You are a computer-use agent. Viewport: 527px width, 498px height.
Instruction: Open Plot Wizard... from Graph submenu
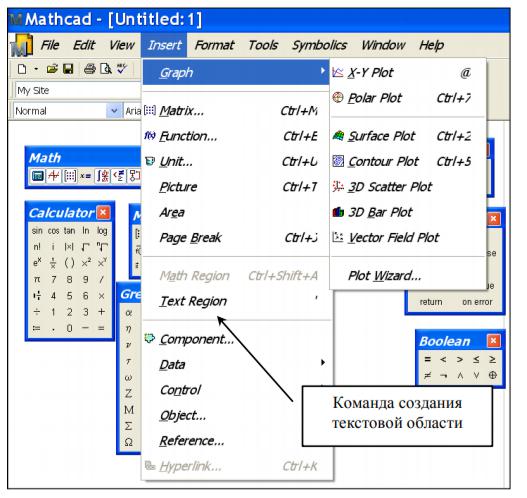(408, 276)
